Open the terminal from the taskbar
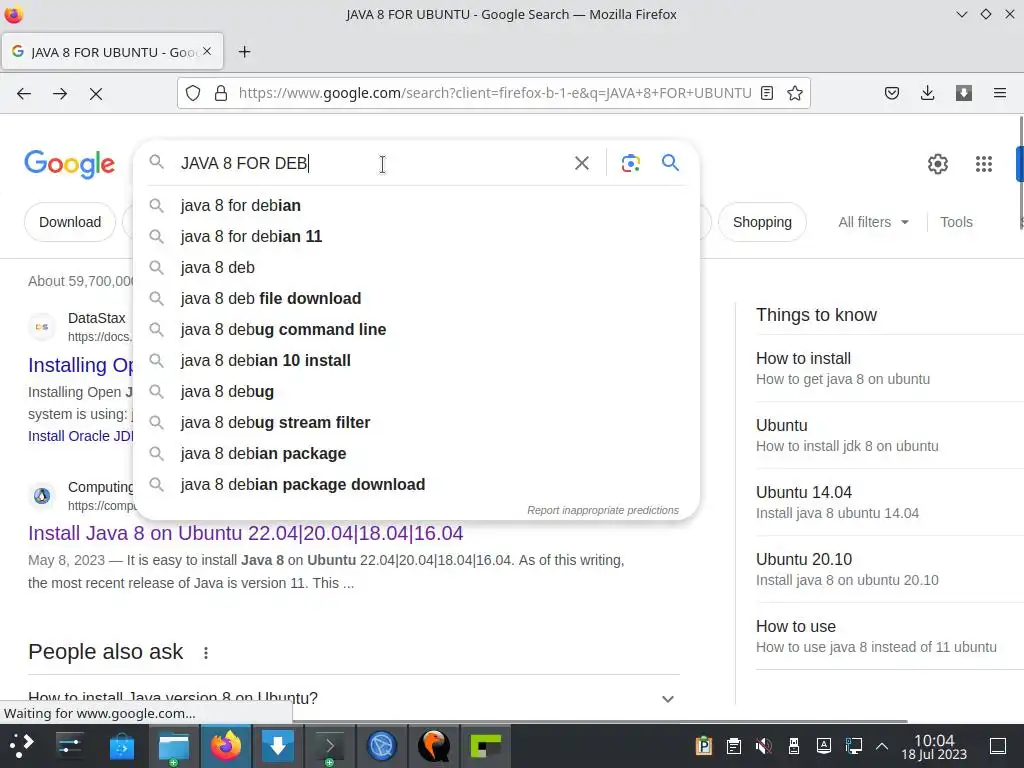The width and height of the screenshot is (1024, 768). point(330,746)
